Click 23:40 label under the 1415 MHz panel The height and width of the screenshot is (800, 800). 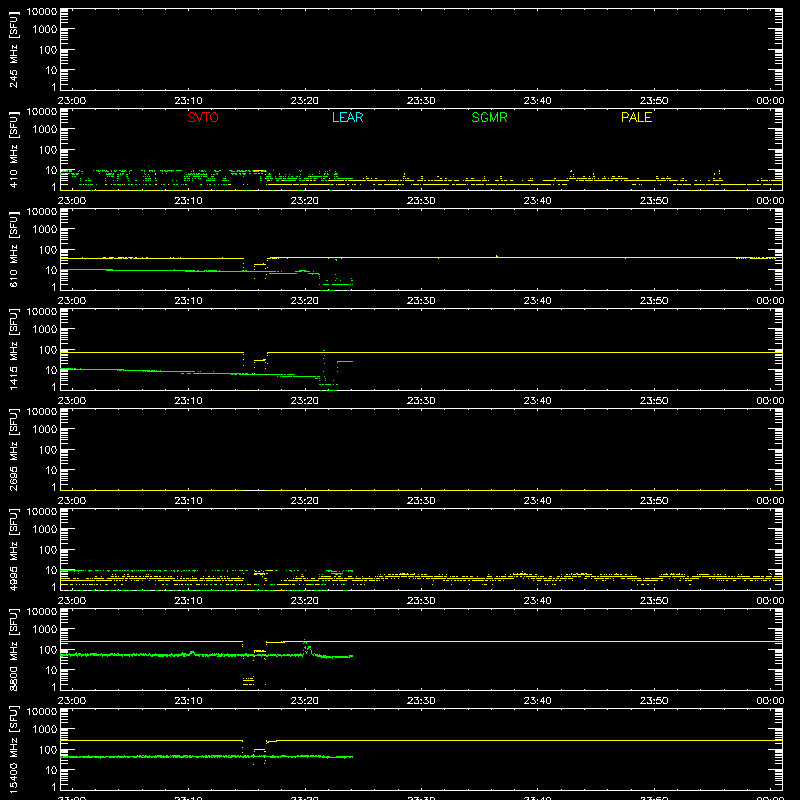537,401
